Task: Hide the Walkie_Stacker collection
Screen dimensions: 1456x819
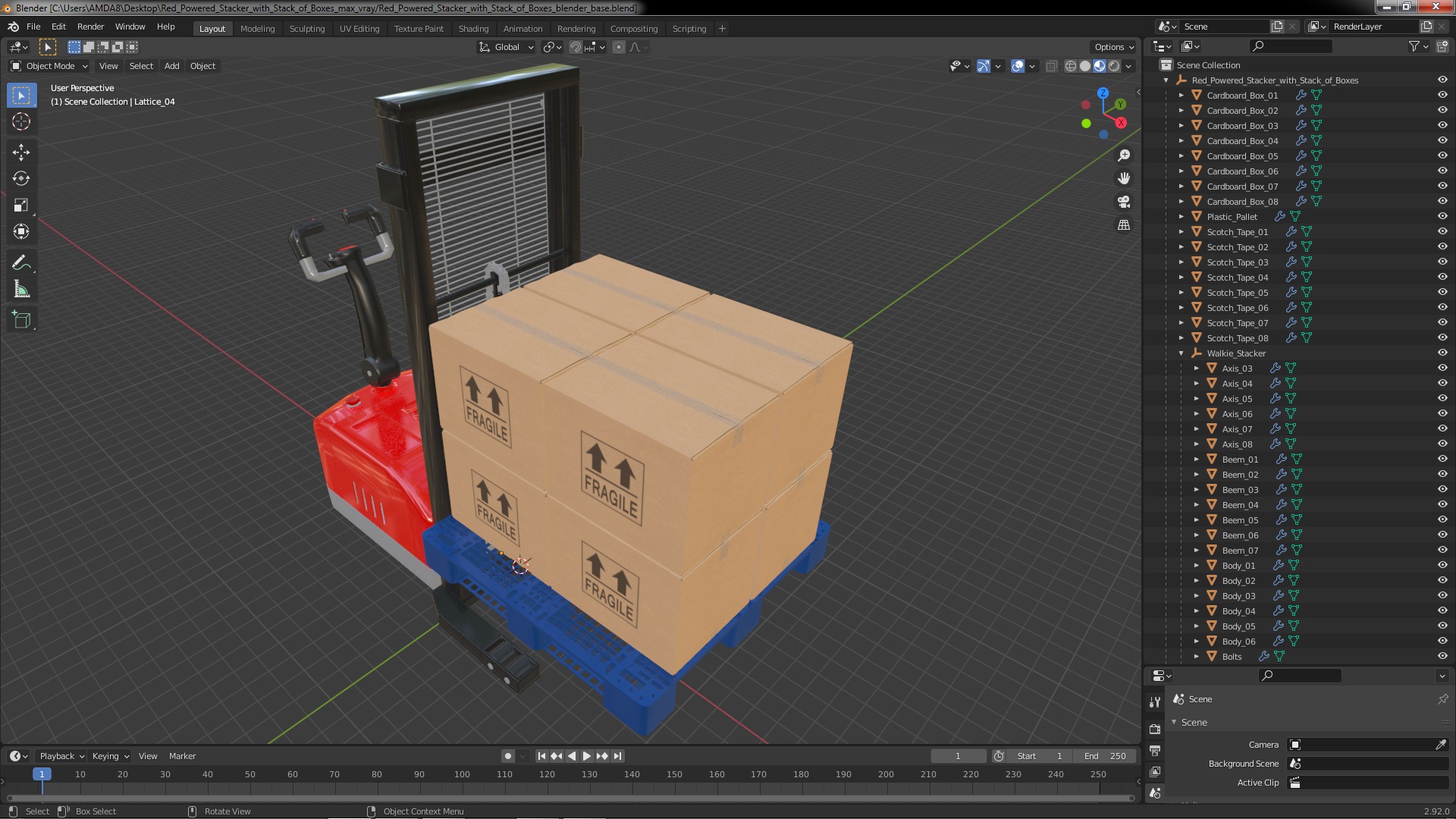Action: (x=1442, y=353)
